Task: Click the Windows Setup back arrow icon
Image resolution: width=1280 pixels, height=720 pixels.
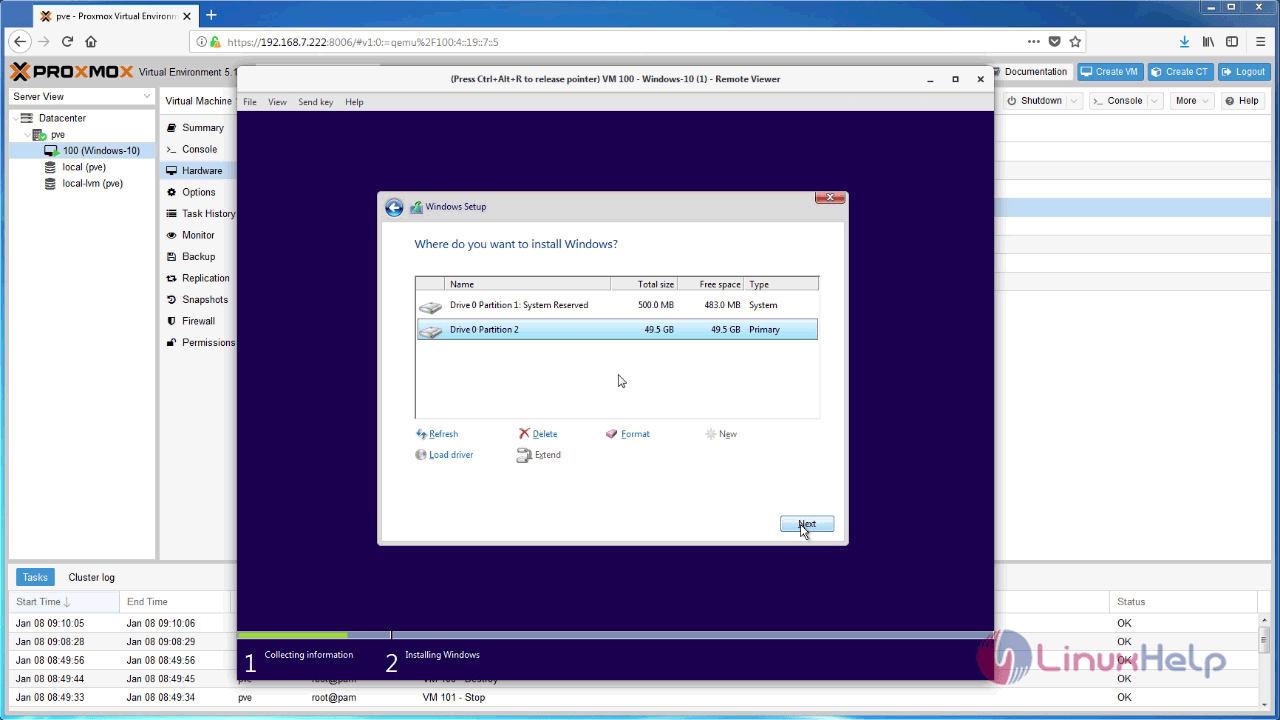Action: pos(394,207)
